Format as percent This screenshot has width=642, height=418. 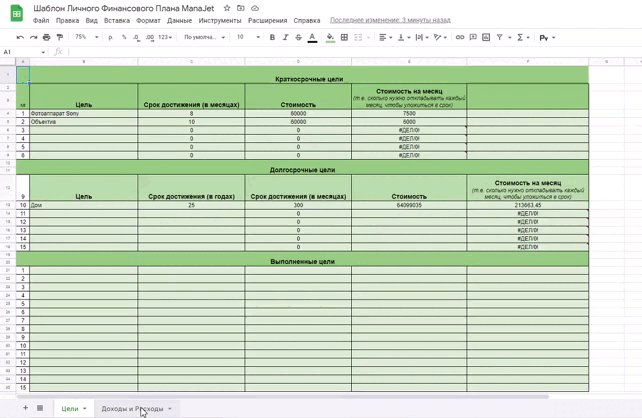(124, 37)
